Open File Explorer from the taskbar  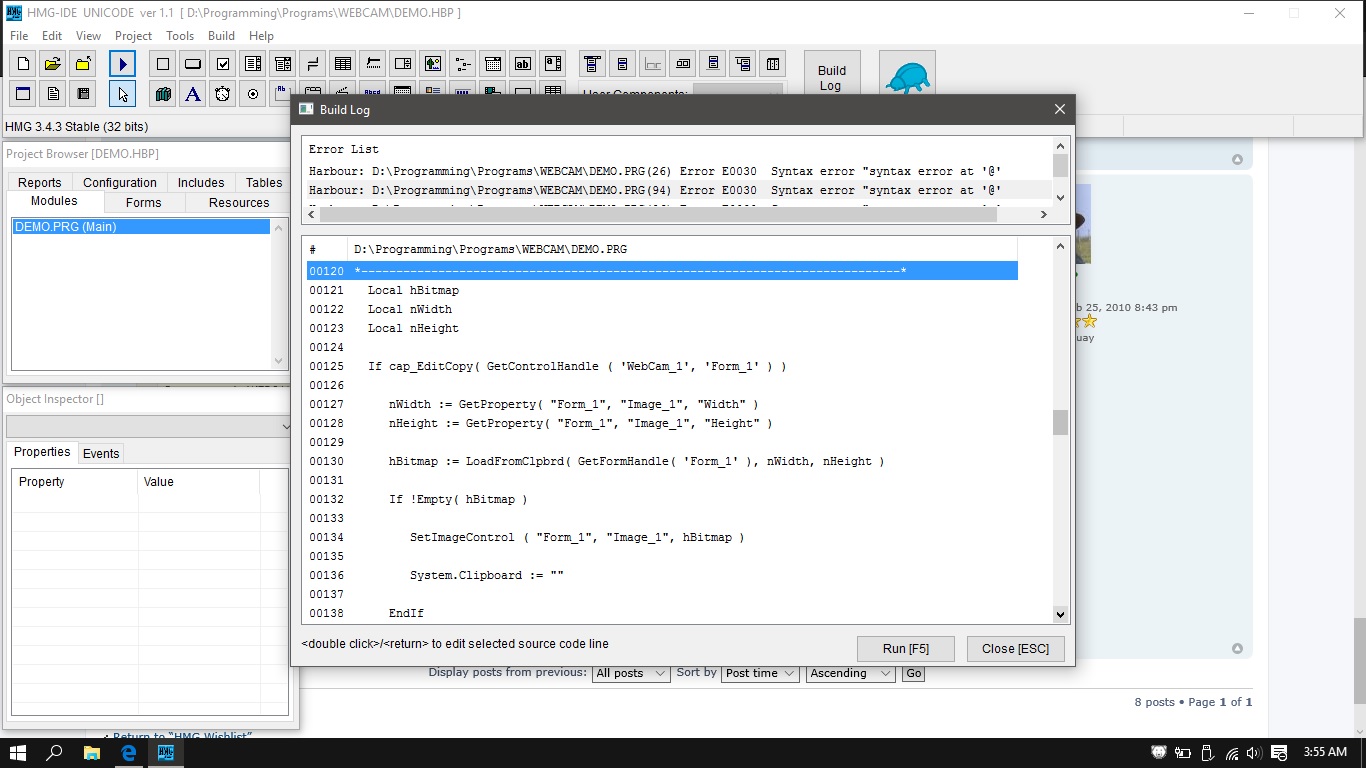click(x=91, y=753)
